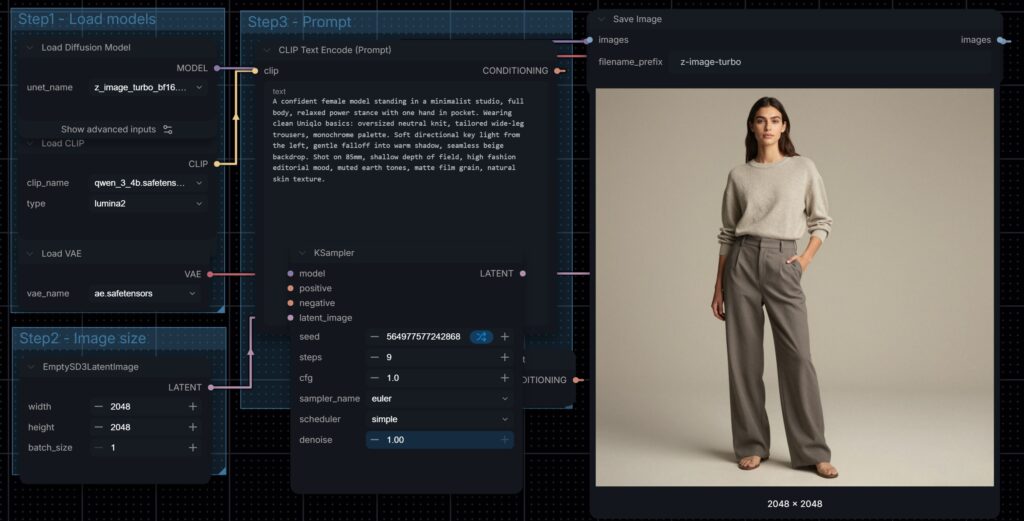1024x521 pixels.
Task: Decrease the denoise value
Action: 374,440
